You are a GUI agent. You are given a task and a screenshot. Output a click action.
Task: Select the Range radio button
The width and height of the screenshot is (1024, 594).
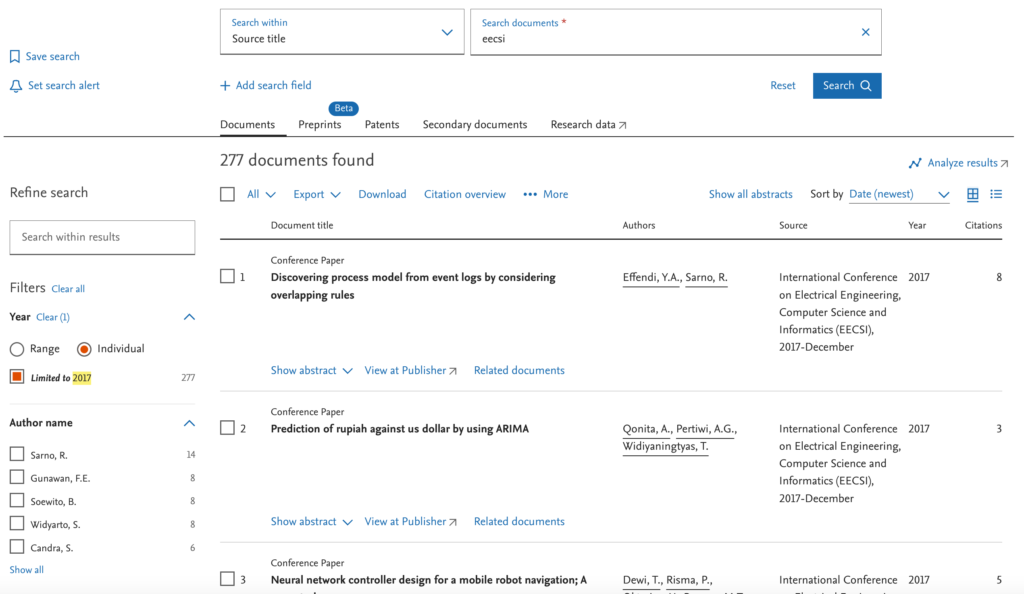(17, 349)
